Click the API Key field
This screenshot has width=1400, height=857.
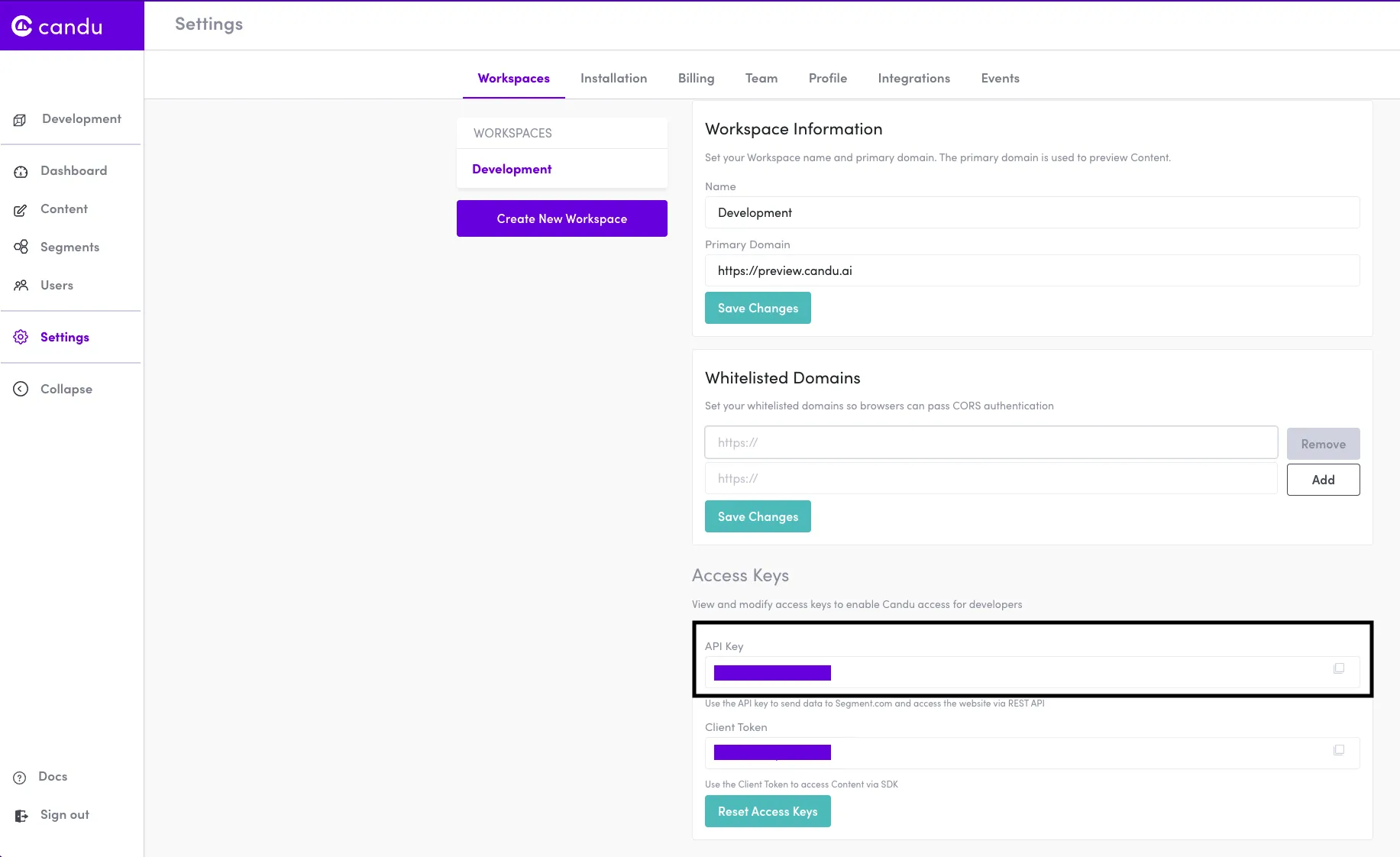point(1032,672)
